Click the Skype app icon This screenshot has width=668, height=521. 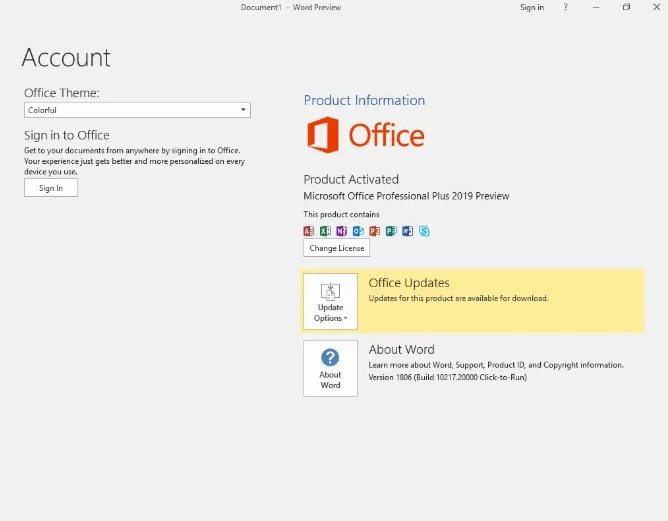tap(424, 231)
